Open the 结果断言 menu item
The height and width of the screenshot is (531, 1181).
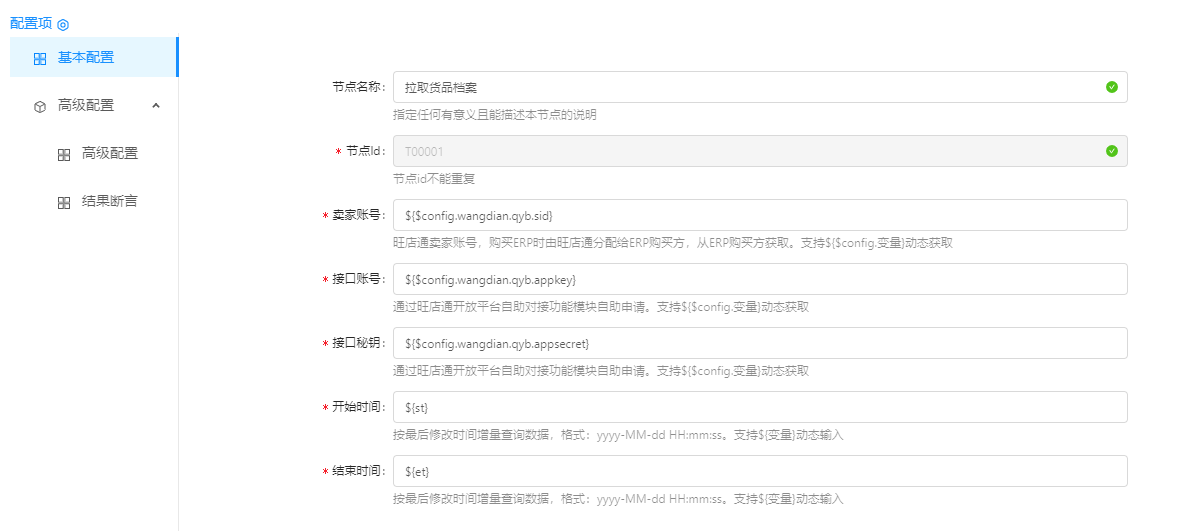(110, 201)
